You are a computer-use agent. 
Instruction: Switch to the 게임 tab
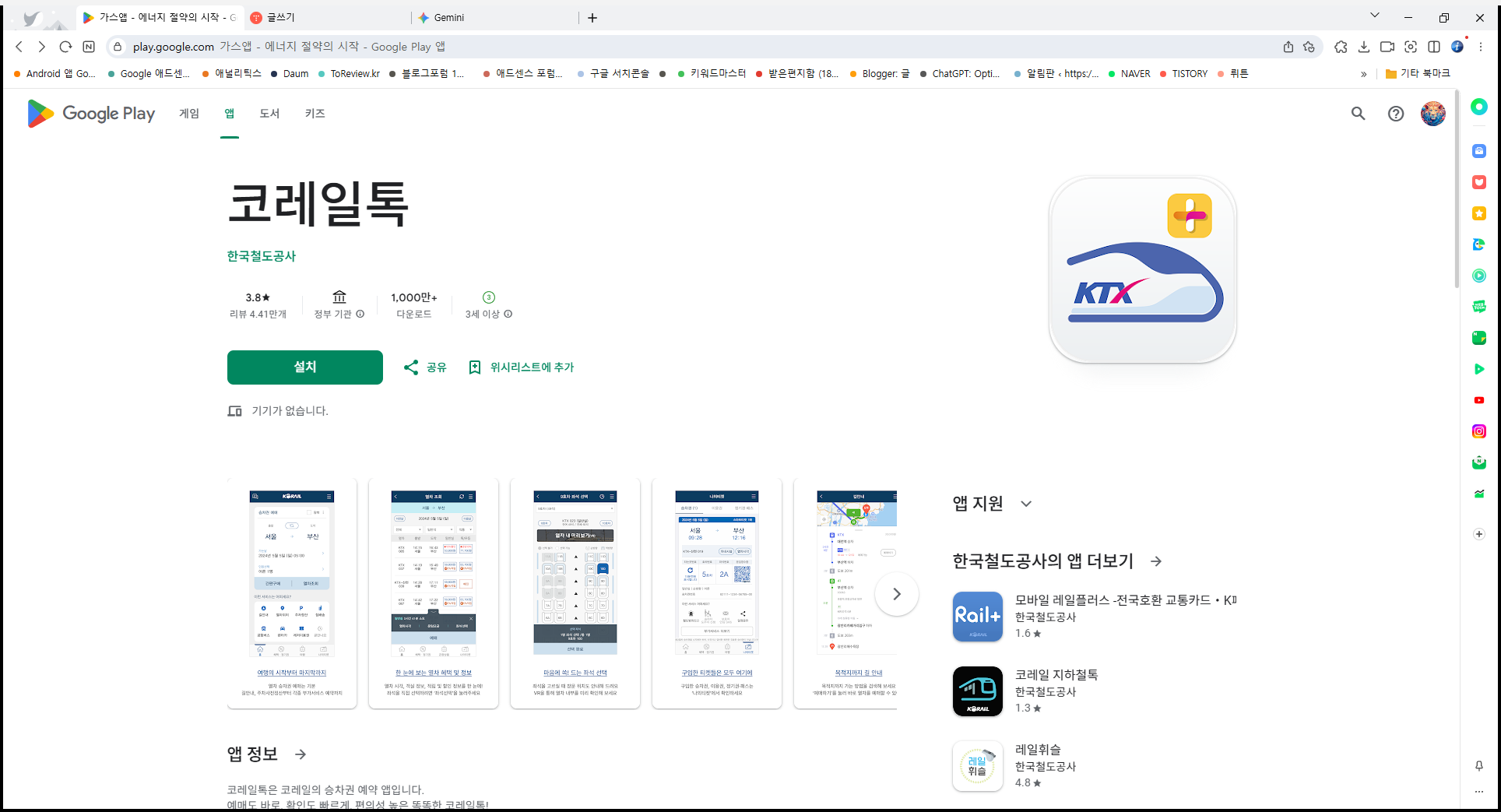point(188,114)
